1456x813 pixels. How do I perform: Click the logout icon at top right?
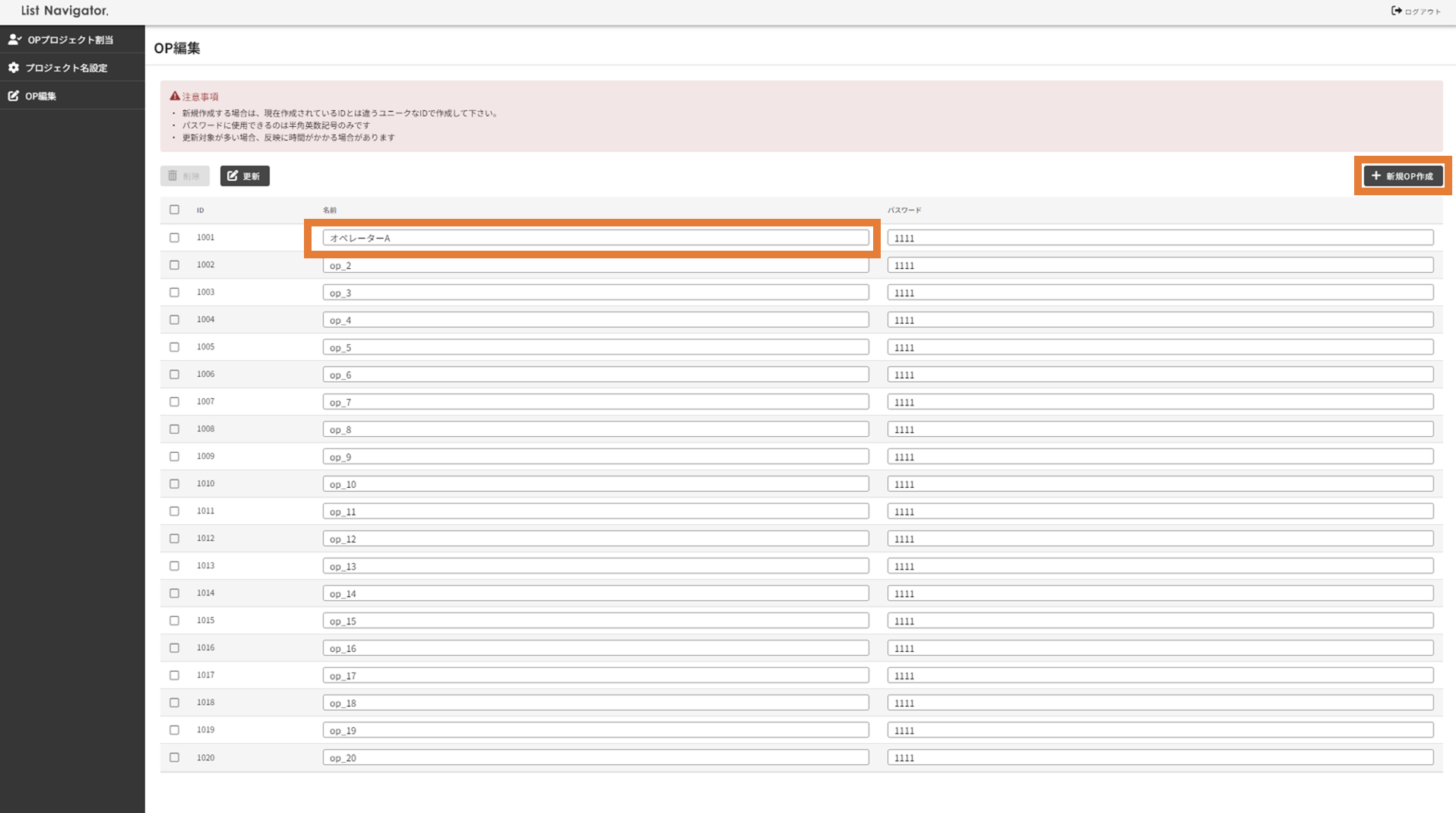(1396, 11)
